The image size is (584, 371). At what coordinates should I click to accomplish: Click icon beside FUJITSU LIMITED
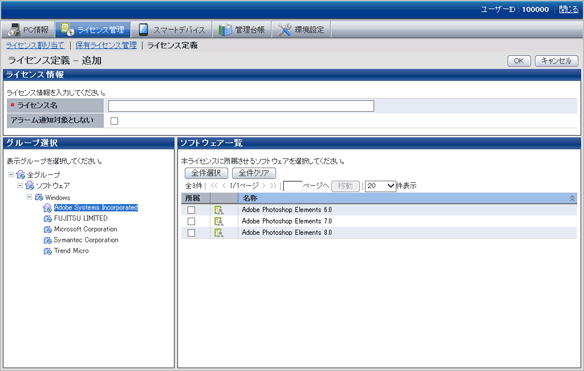click(48, 219)
